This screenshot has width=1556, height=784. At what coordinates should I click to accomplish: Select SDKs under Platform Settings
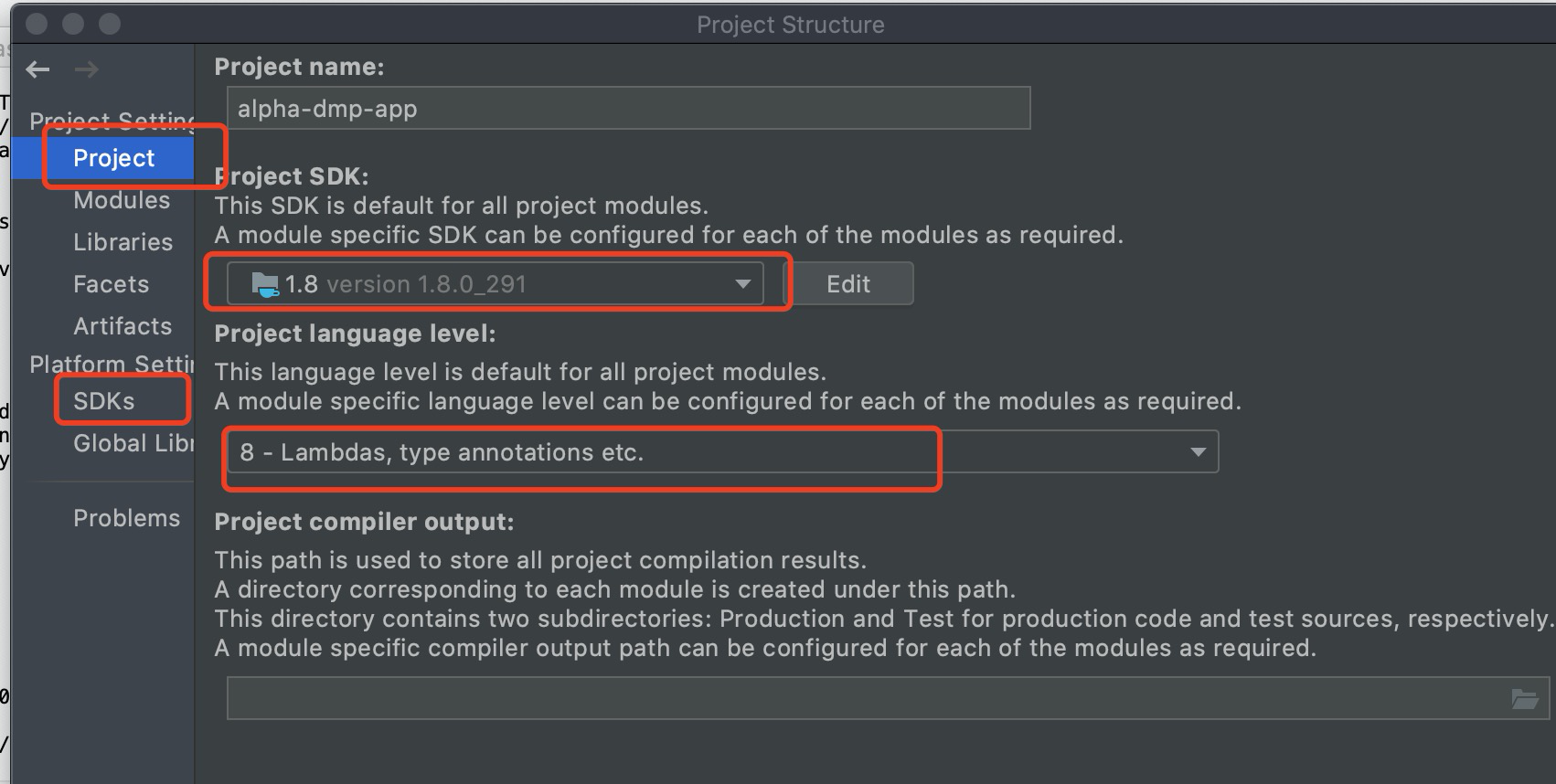pyautogui.click(x=104, y=401)
